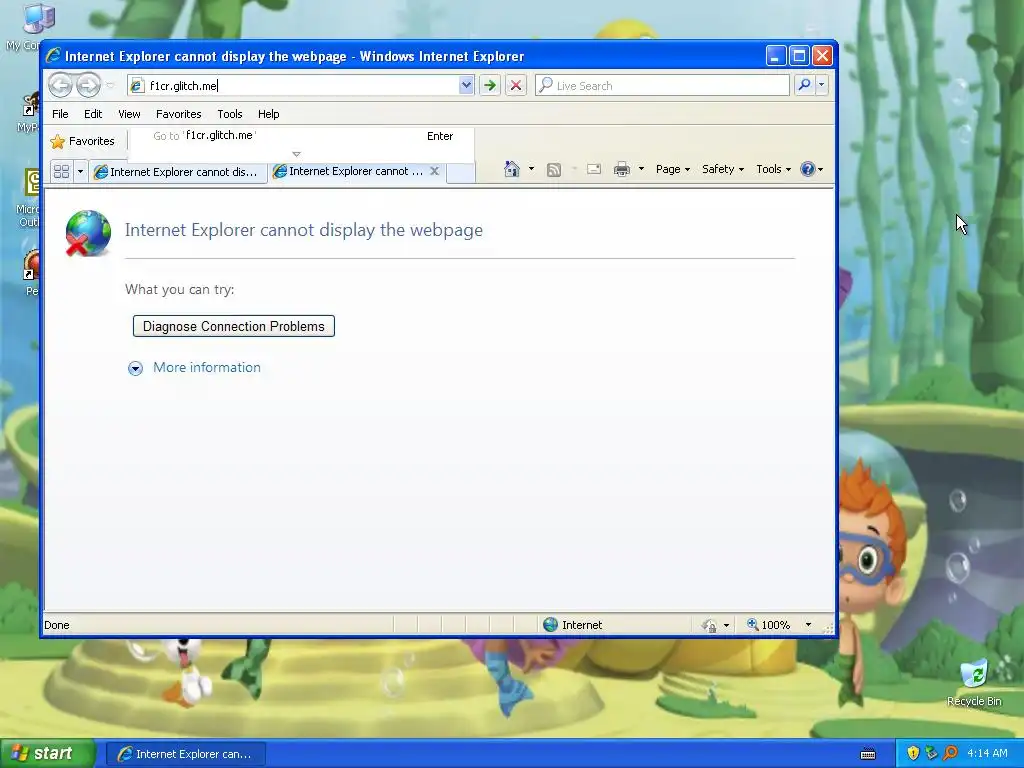The image size is (1024, 768).
Task: Click into the Live Search box
Action: 662,86
